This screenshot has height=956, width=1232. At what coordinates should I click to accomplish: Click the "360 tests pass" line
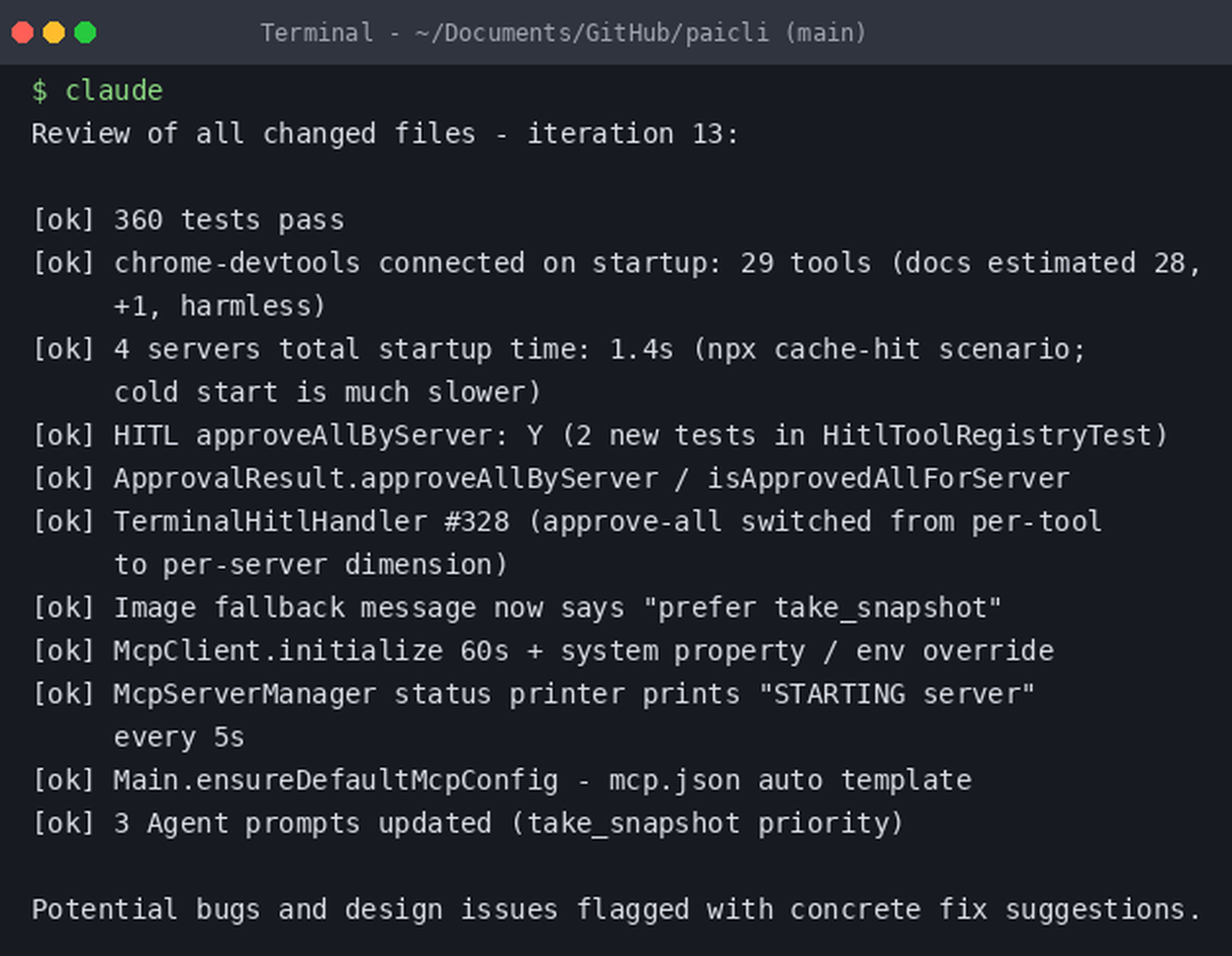pos(188,219)
